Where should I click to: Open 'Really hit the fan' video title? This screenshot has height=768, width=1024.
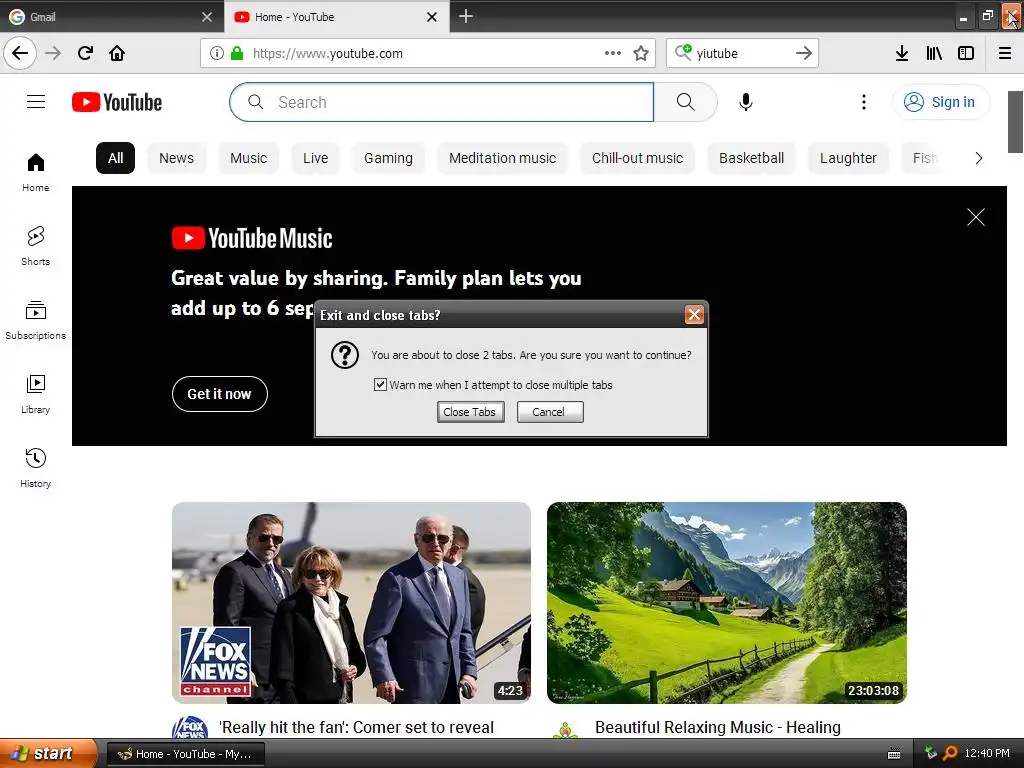click(357, 727)
